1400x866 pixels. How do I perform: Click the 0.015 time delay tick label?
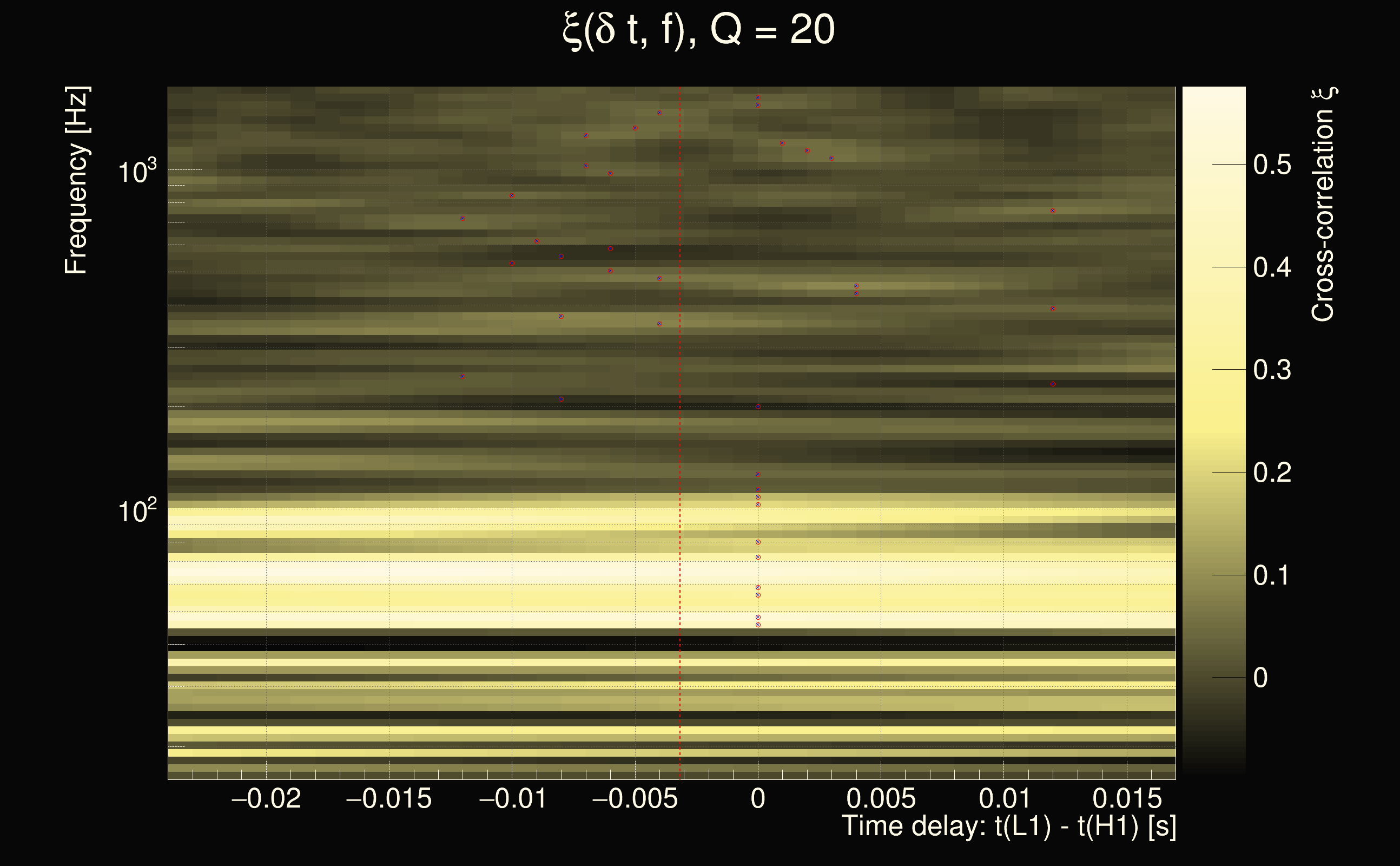click(1127, 798)
